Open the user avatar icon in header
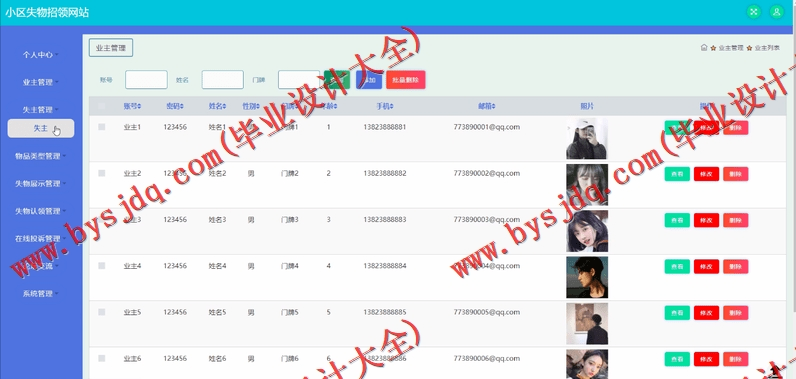The image size is (796, 379). (776, 12)
